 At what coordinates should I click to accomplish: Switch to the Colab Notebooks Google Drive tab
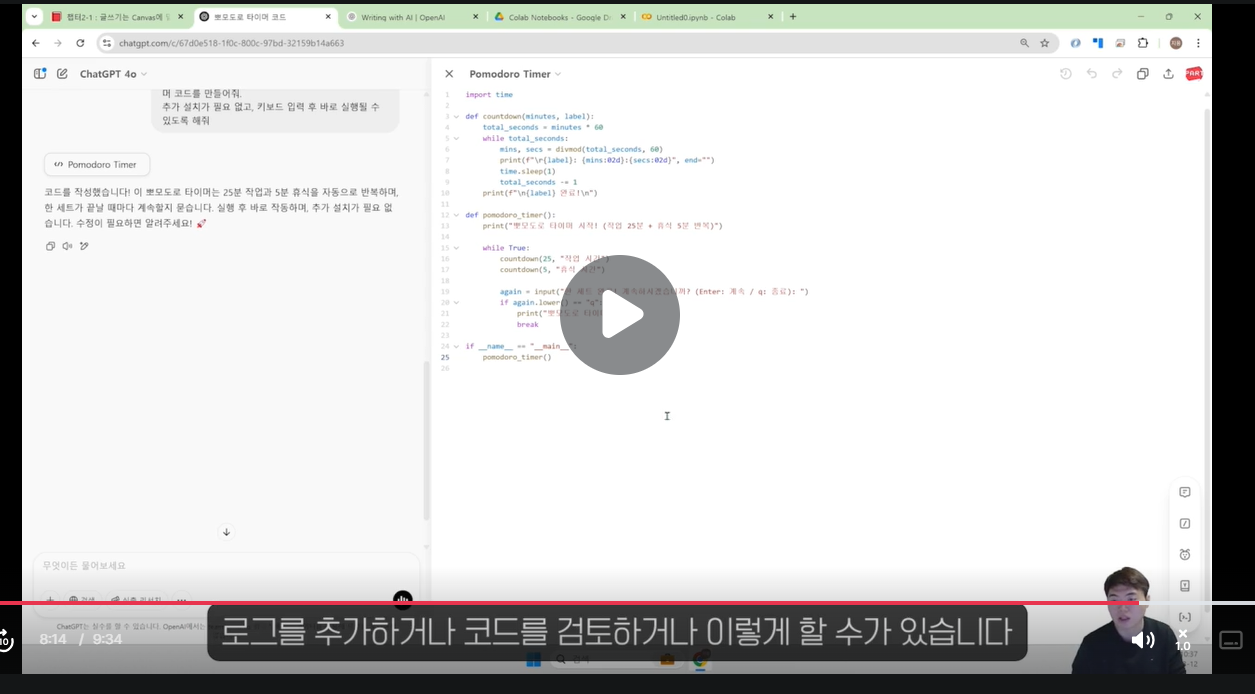(x=559, y=17)
